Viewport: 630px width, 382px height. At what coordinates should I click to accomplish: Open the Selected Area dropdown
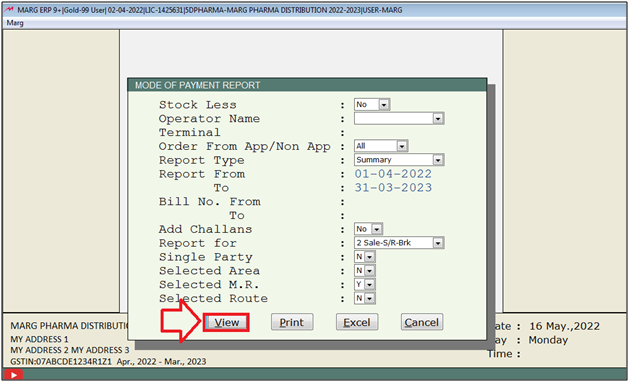click(369, 271)
